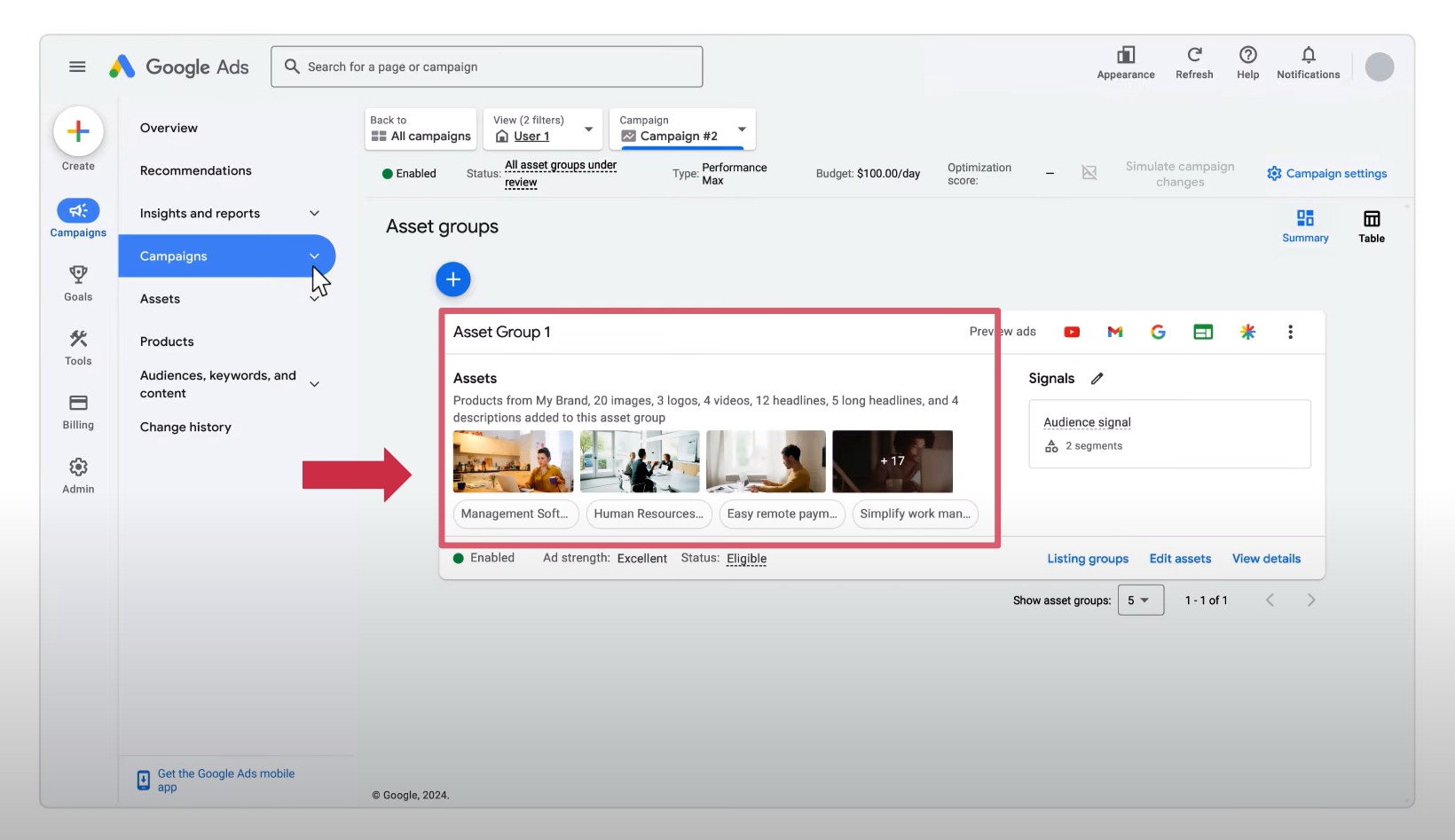Collapse the Campaigns section chevron
This screenshot has width=1455, height=840.
[314, 255]
